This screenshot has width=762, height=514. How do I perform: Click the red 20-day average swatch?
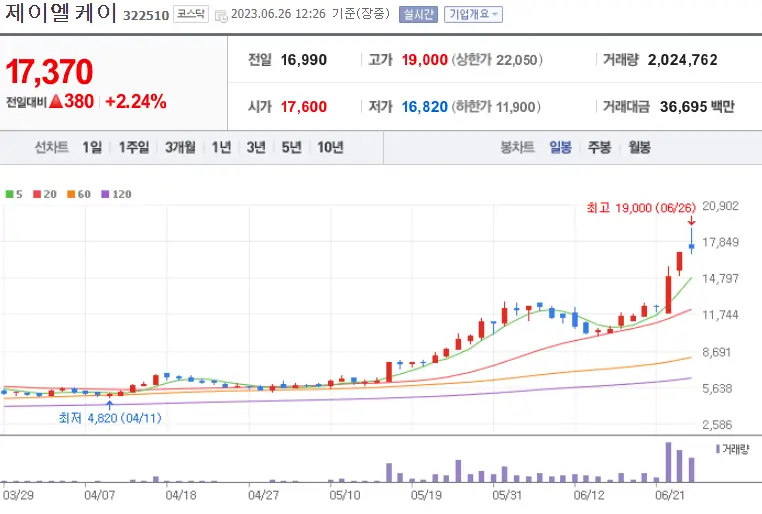point(37,194)
